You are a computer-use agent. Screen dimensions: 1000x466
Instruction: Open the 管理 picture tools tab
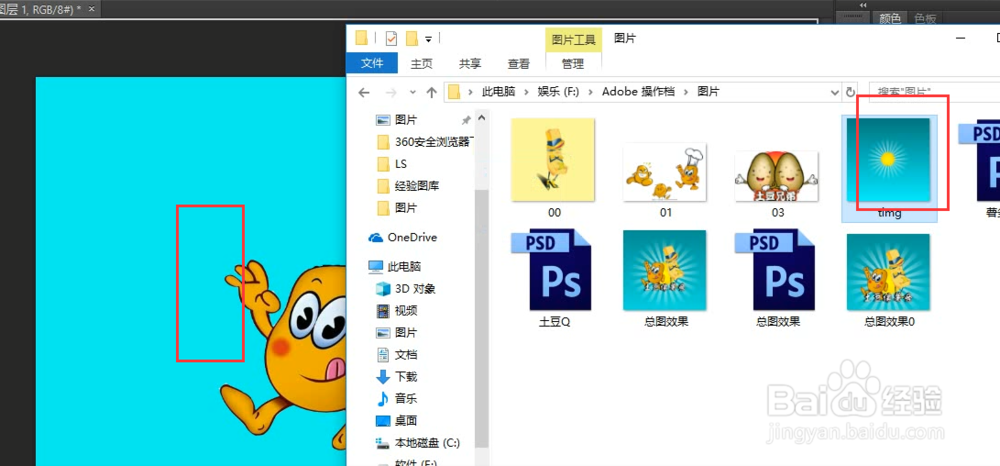573,64
